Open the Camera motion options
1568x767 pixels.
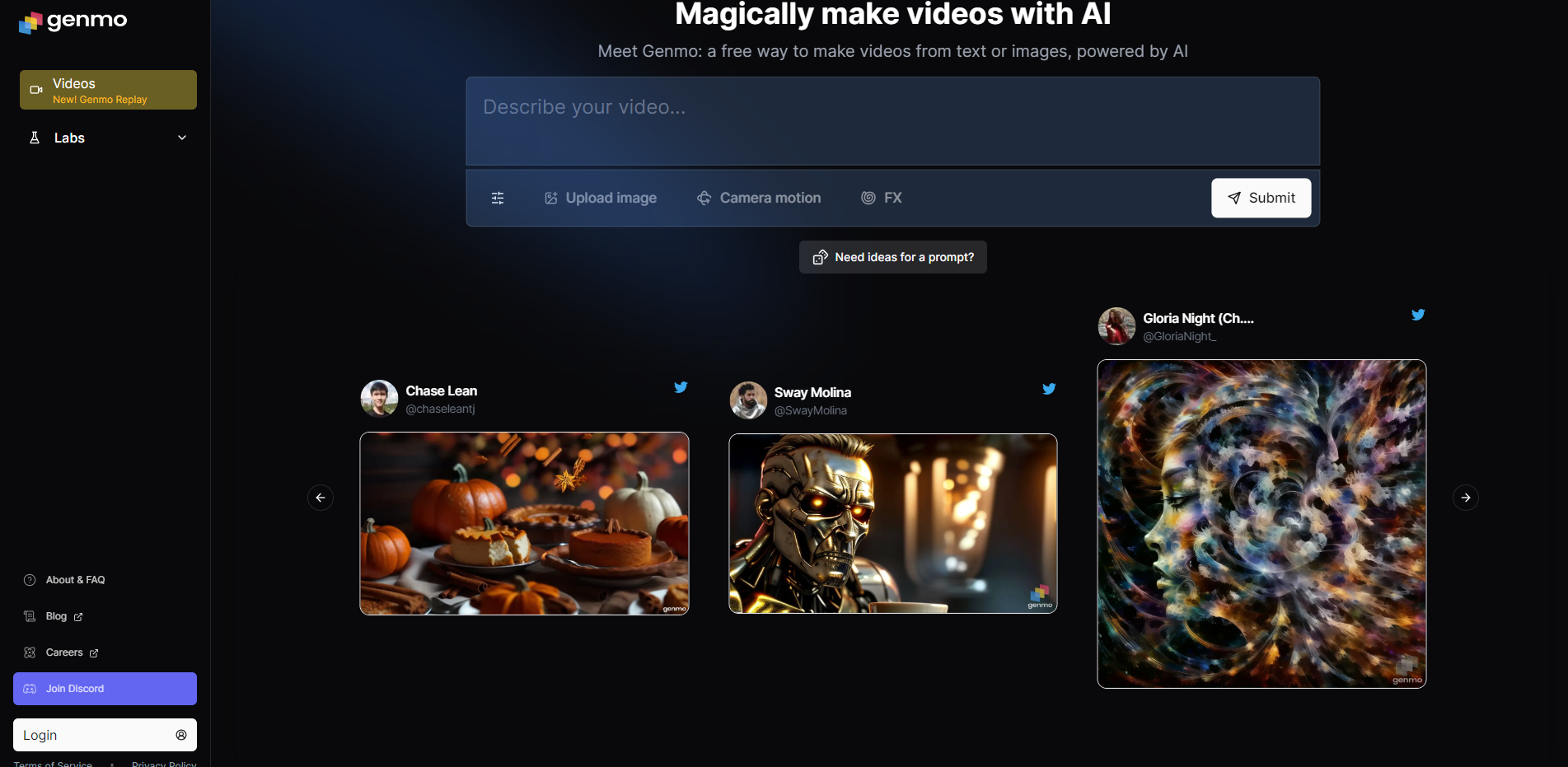coord(759,198)
